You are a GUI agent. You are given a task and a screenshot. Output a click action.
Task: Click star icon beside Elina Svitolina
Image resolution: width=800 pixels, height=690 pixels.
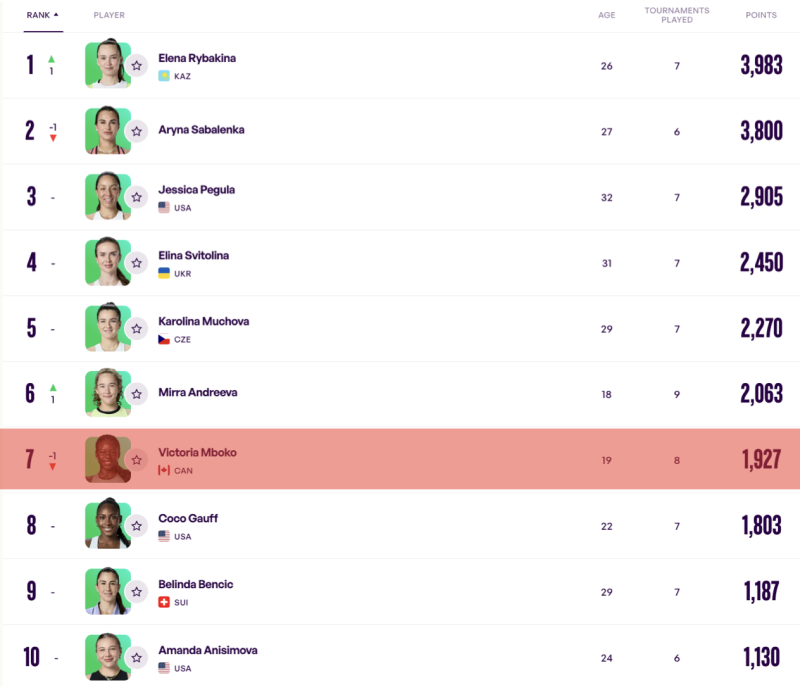click(137, 263)
